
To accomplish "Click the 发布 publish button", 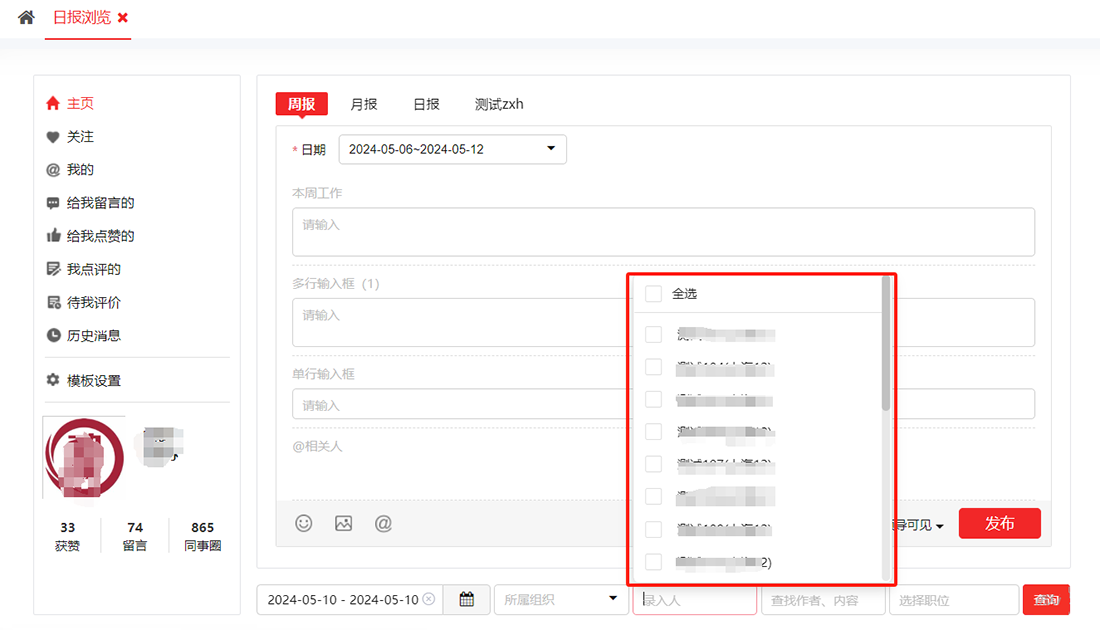I will click(x=999, y=523).
